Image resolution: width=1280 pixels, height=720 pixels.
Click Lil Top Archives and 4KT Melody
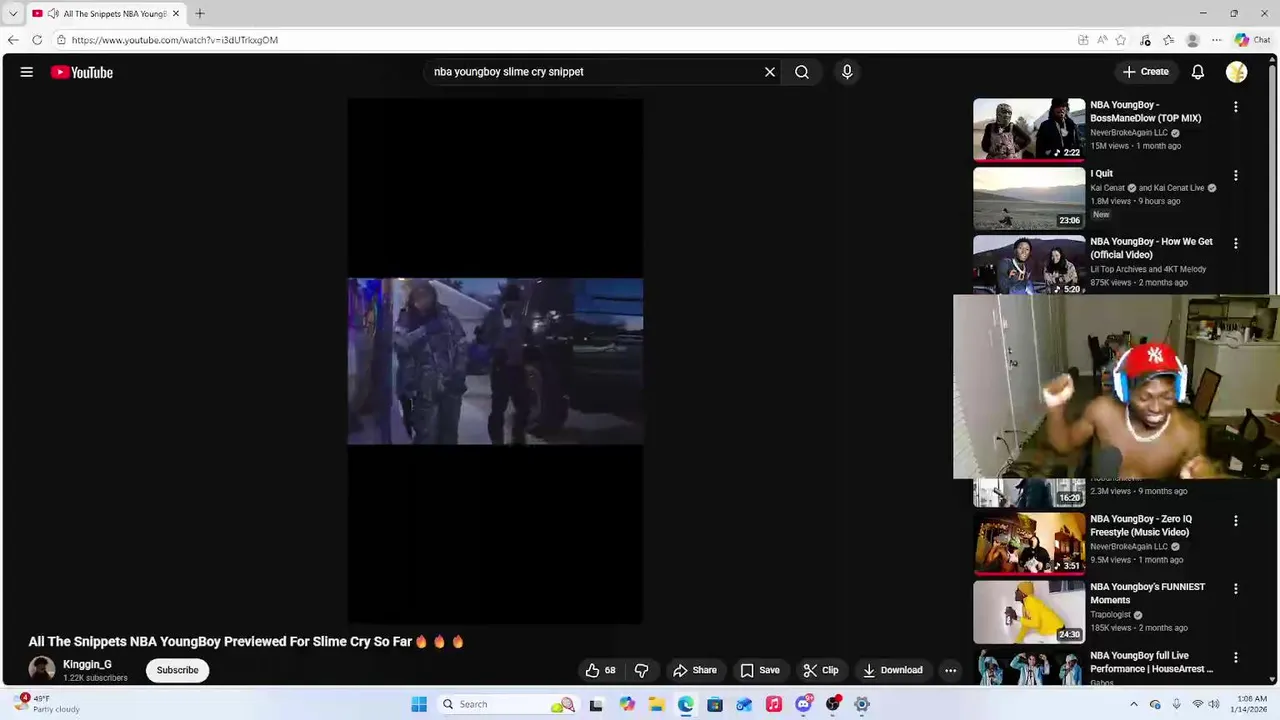pyautogui.click(x=1148, y=269)
